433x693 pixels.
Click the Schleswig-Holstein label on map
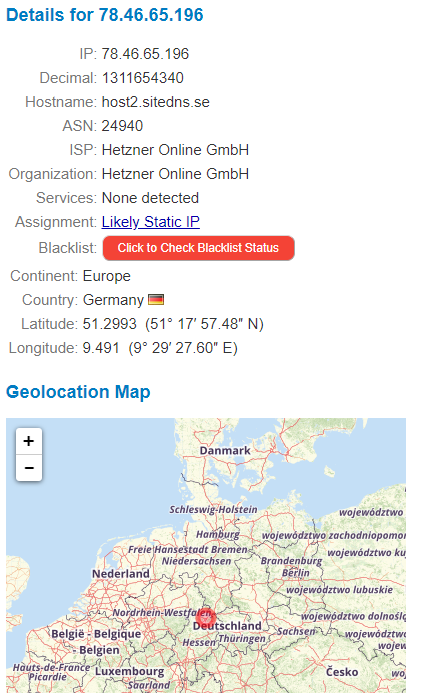point(213,510)
